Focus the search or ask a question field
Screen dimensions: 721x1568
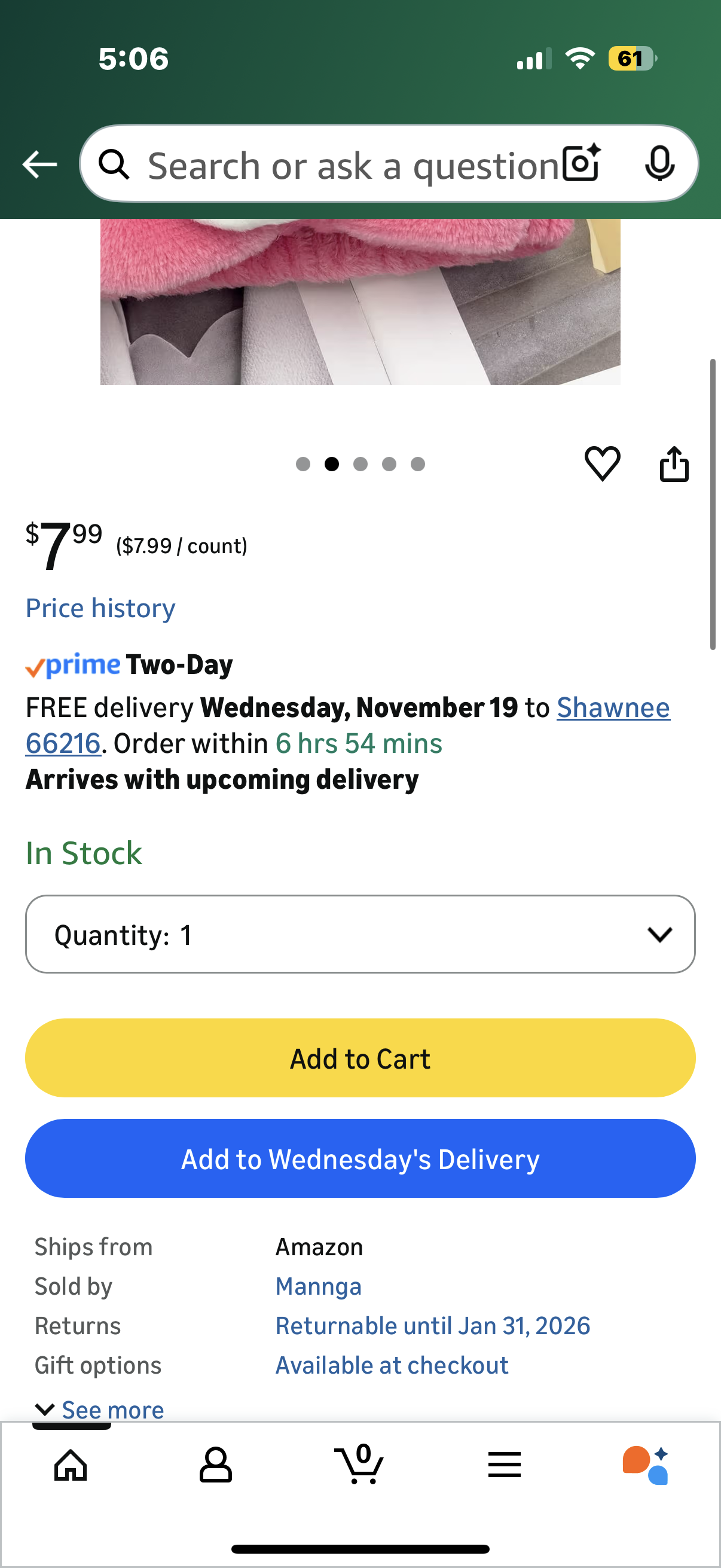[x=353, y=166]
